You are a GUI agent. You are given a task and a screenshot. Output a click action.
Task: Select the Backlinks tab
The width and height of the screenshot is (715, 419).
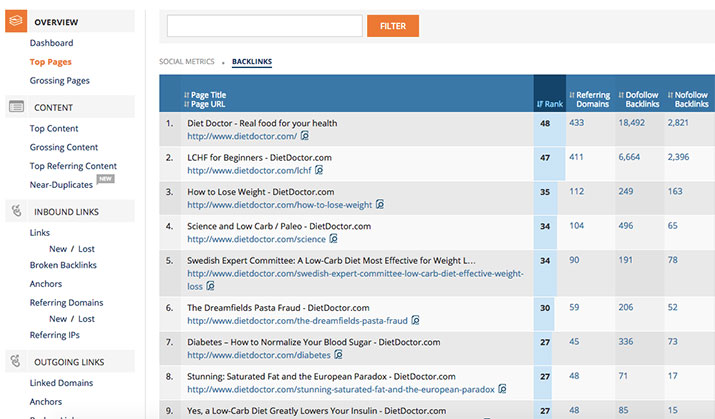[x=252, y=61]
